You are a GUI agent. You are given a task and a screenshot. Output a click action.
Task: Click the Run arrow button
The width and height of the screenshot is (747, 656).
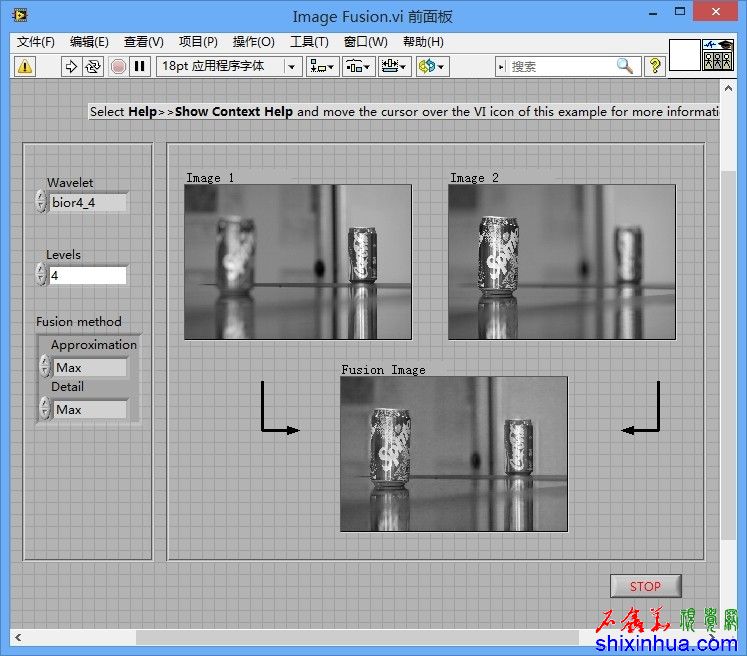click(71, 66)
